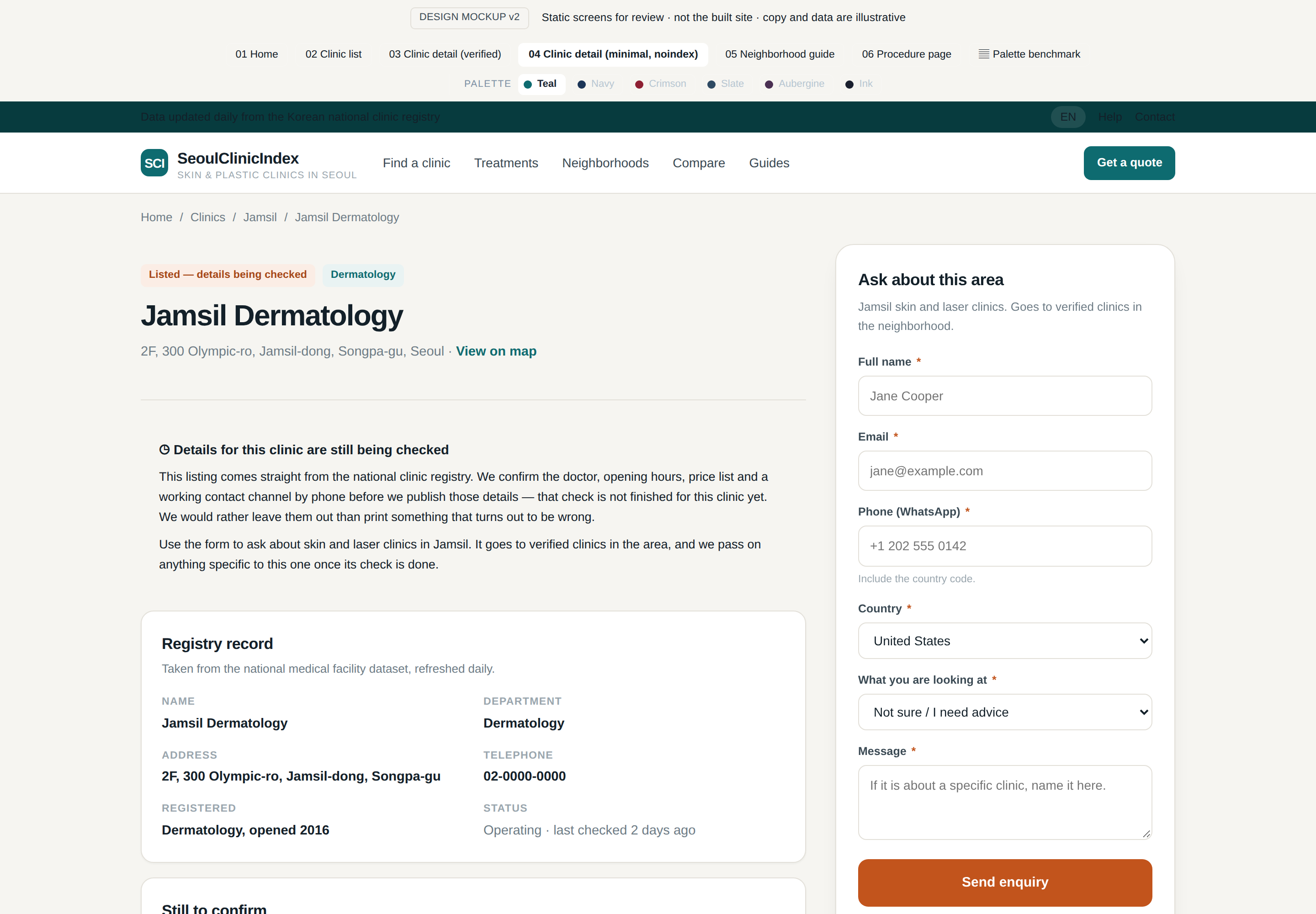Open 06 Procedure page tab
Screen dimensions: 1316x914
[x=906, y=54]
